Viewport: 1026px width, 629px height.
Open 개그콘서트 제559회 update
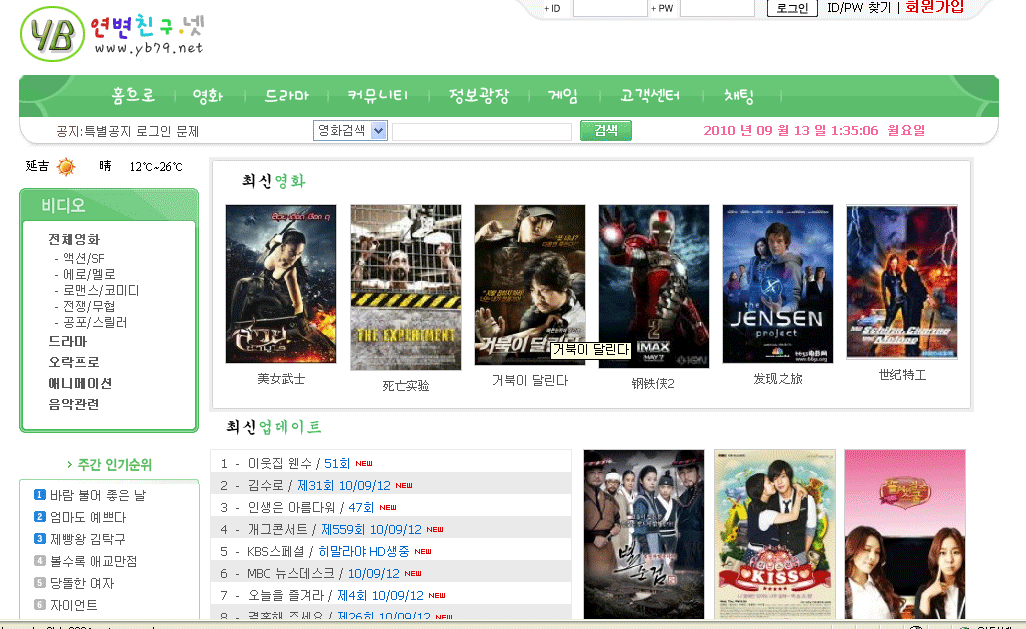click(x=334, y=530)
